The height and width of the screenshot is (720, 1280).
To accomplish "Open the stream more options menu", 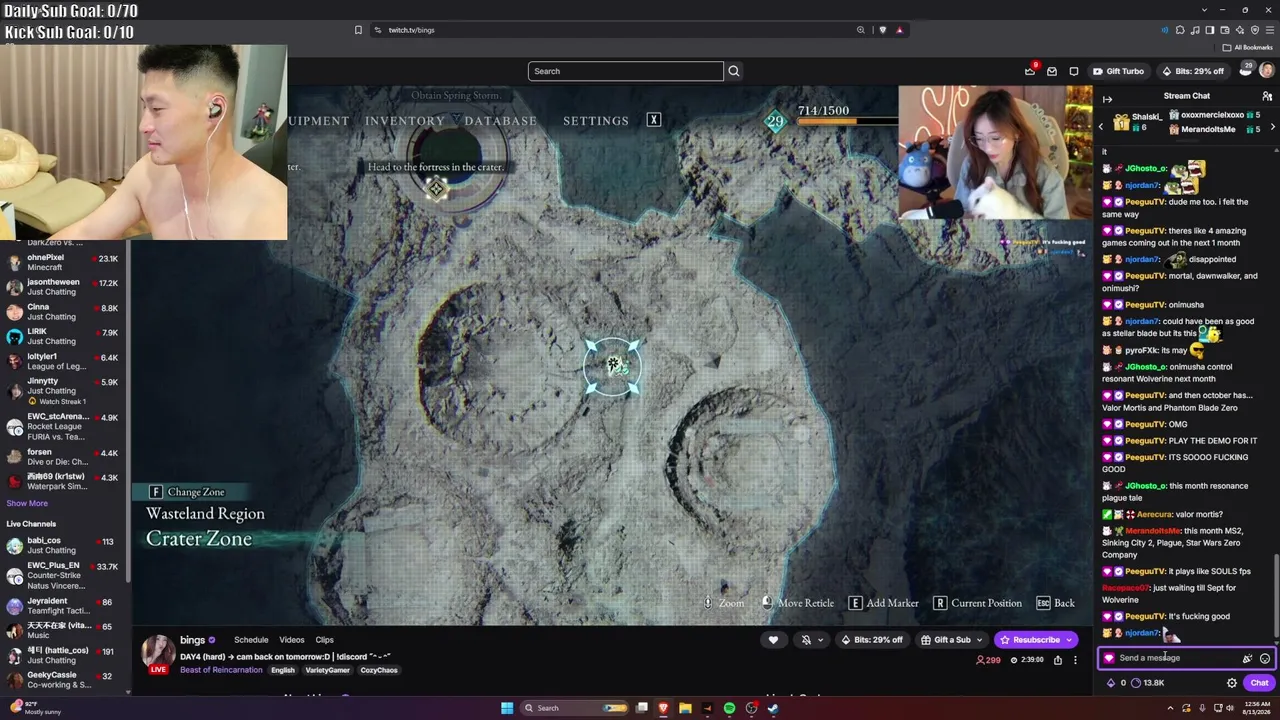I will coord(1076,660).
